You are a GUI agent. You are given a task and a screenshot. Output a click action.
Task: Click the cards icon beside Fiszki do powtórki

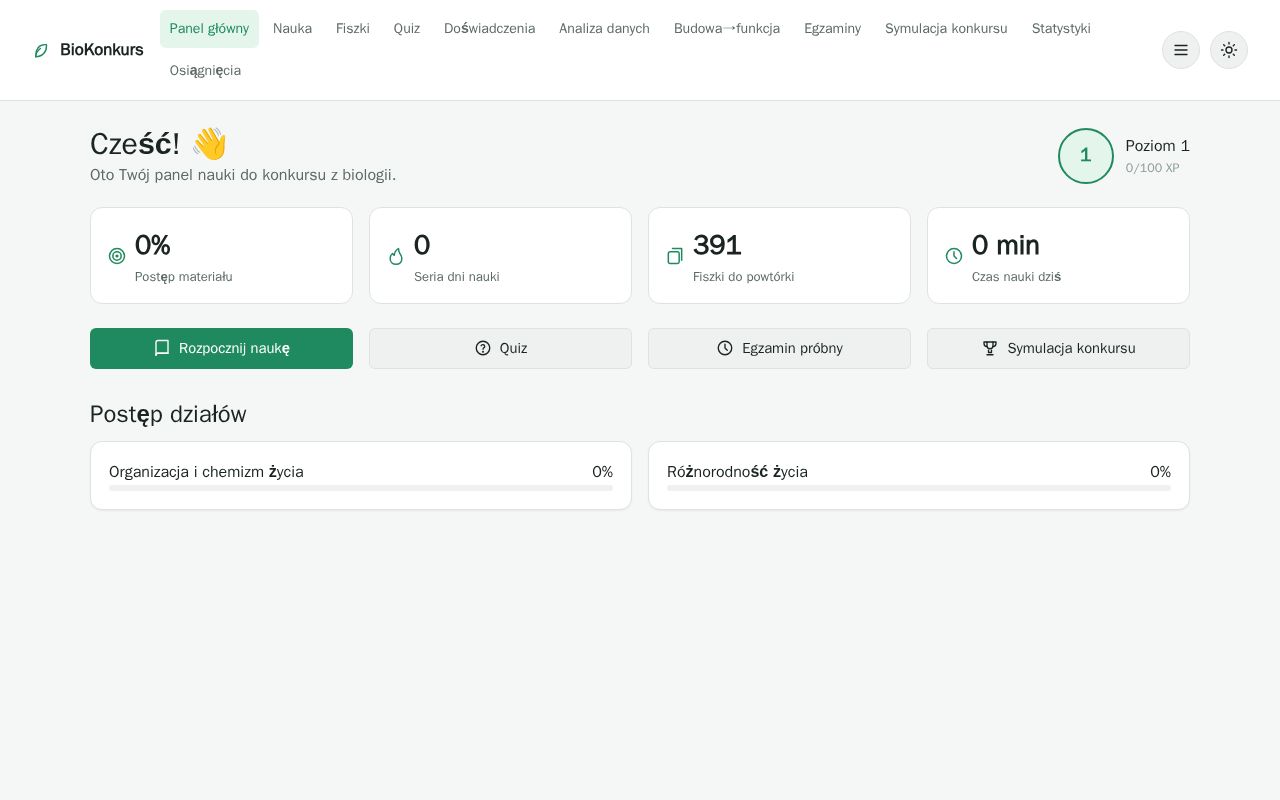point(675,256)
